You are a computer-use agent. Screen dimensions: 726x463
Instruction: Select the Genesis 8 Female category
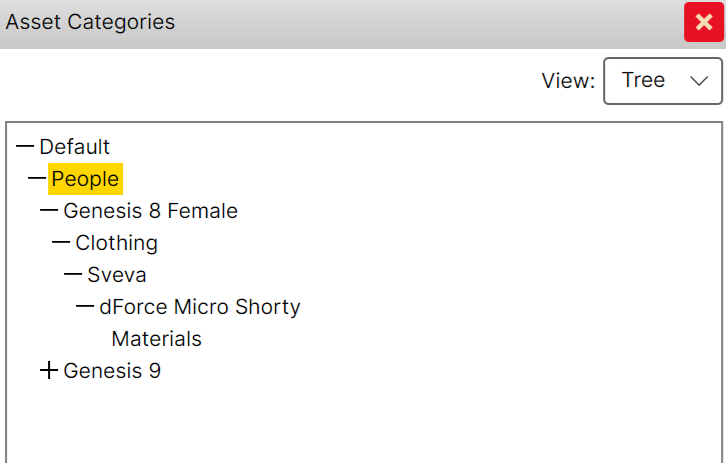pos(150,211)
